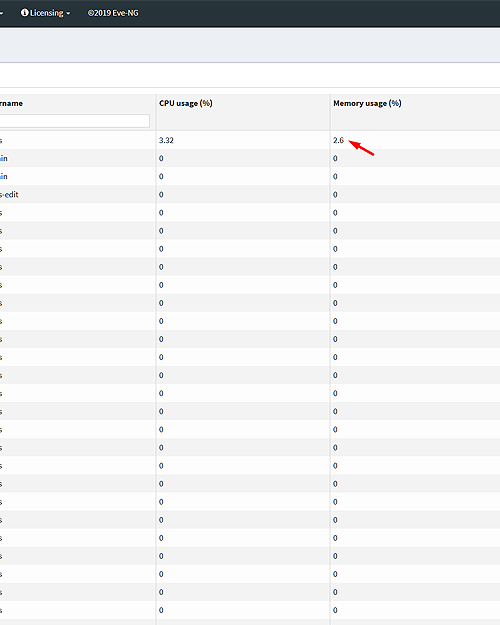
Task: Click the Licensing info icon
Action: pyautogui.click(x=24, y=13)
